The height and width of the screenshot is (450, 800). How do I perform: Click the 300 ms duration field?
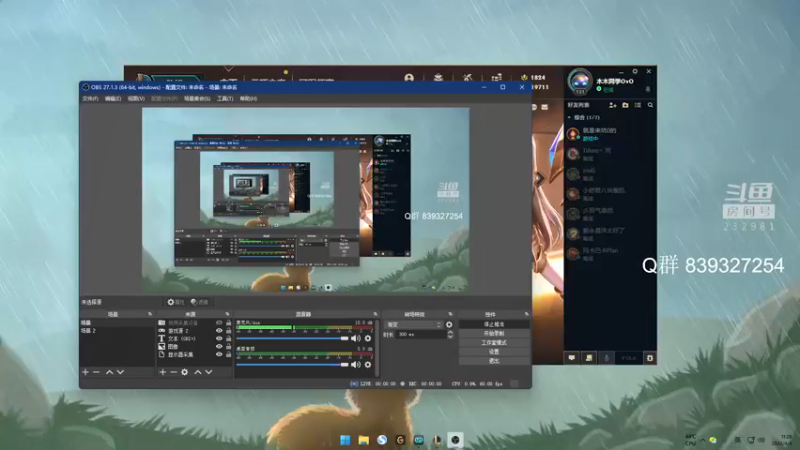[421, 335]
